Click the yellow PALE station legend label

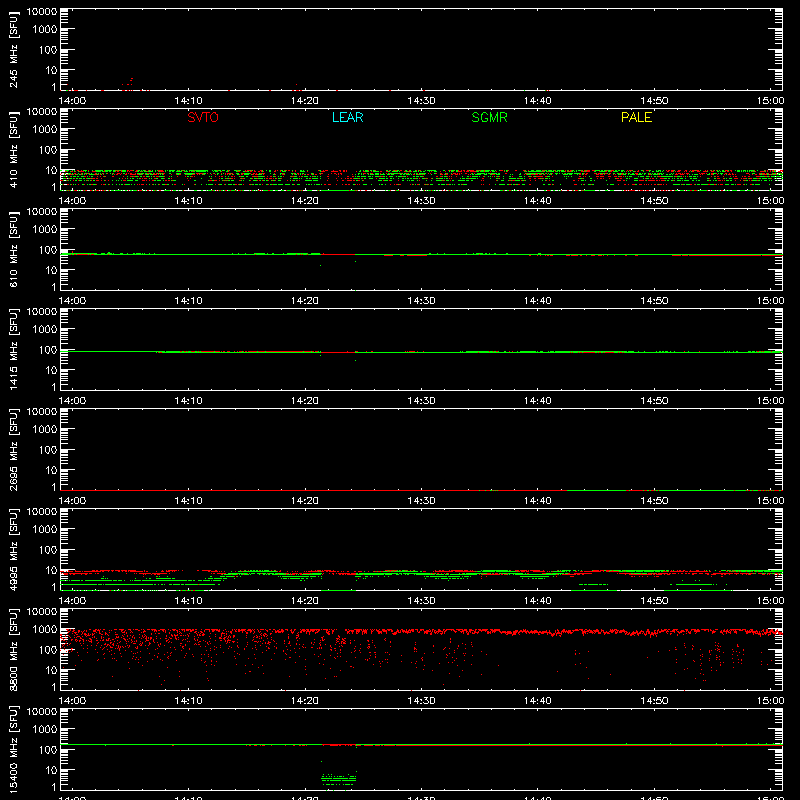click(636, 117)
